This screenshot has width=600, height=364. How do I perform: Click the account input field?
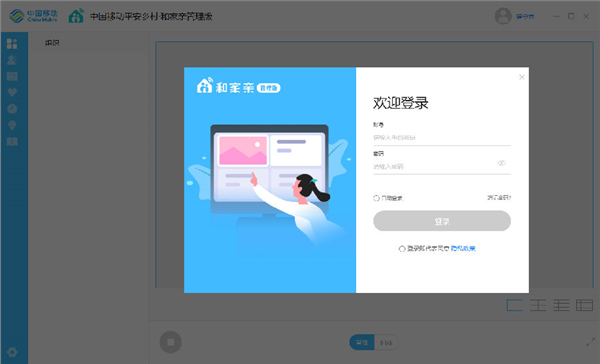[442, 137]
